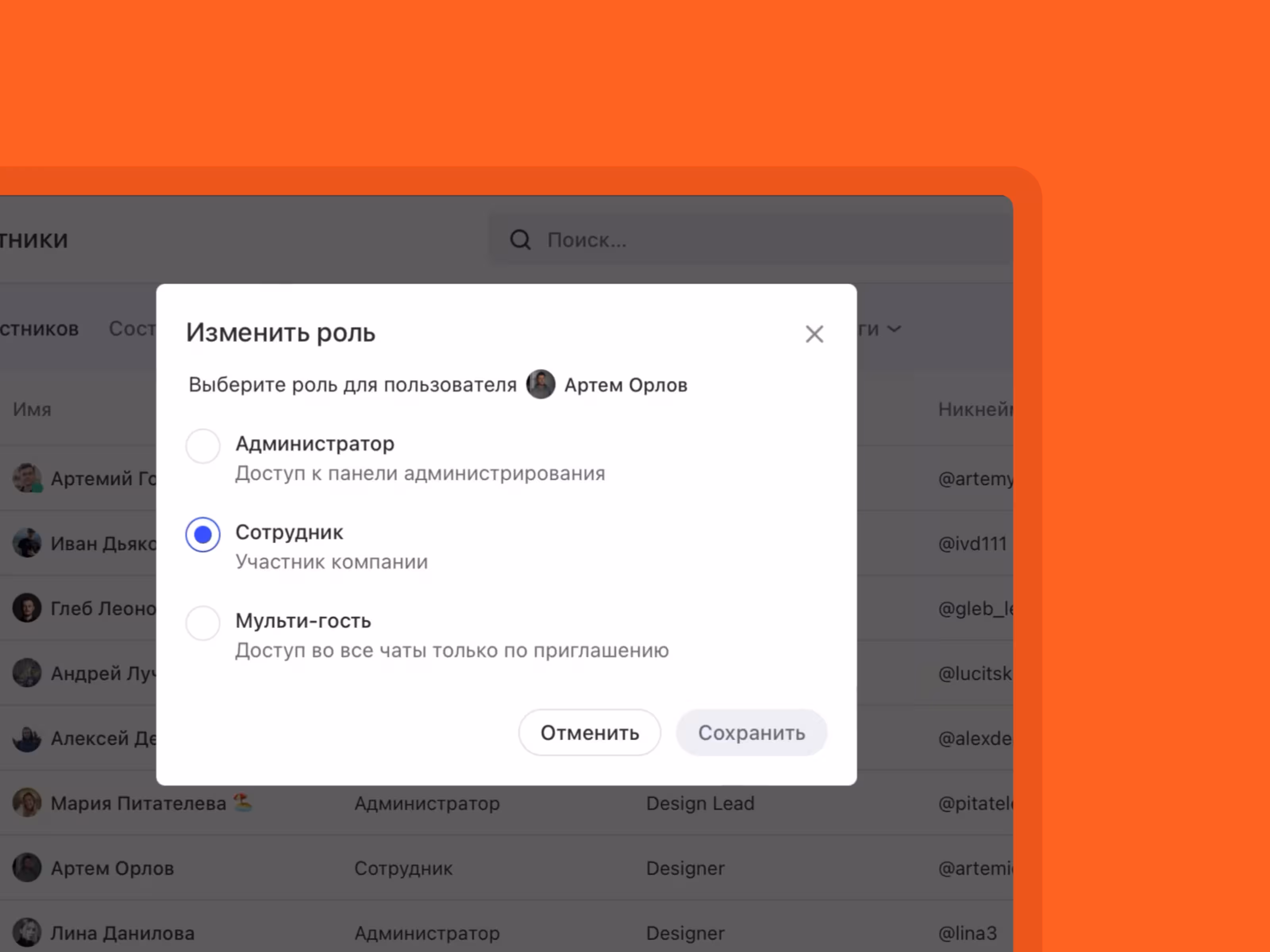The height and width of the screenshot is (952, 1270).
Task: Save the role with Сохранить
Action: 752,732
